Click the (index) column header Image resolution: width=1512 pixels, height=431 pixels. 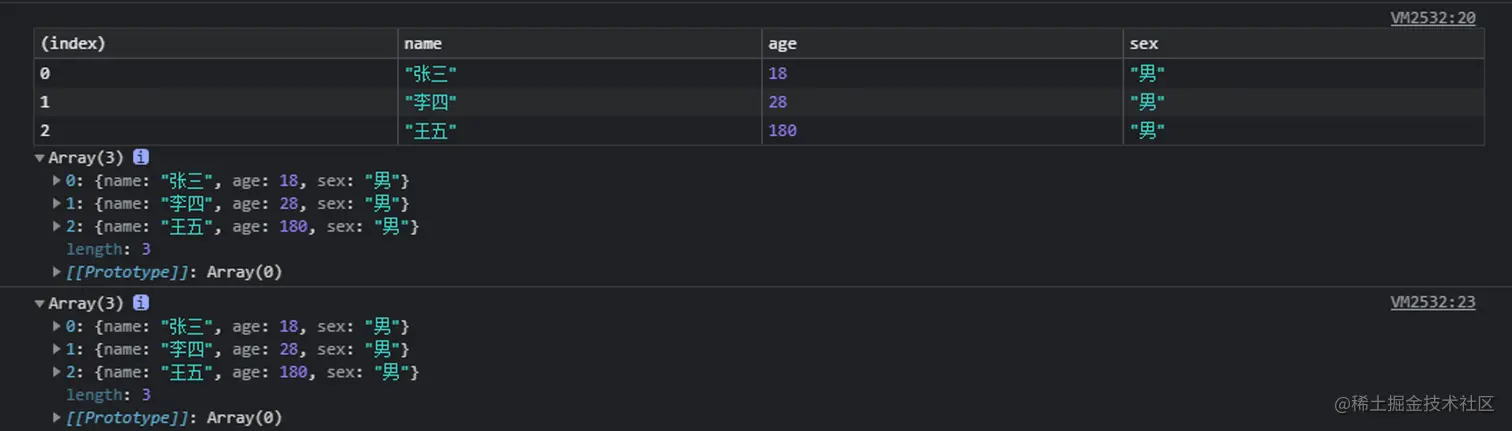[x=216, y=44]
